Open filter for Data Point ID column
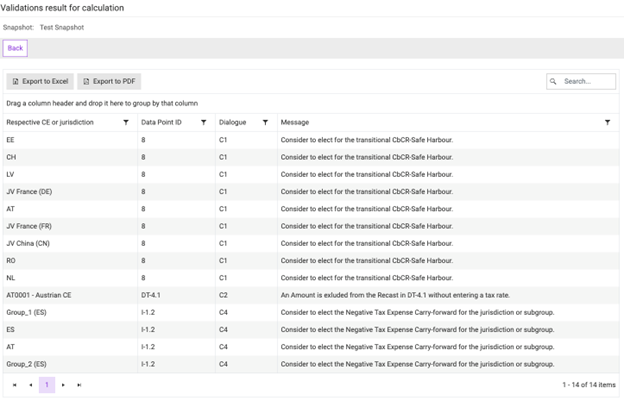This screenshot has height=407, width=624. [203, 122]
